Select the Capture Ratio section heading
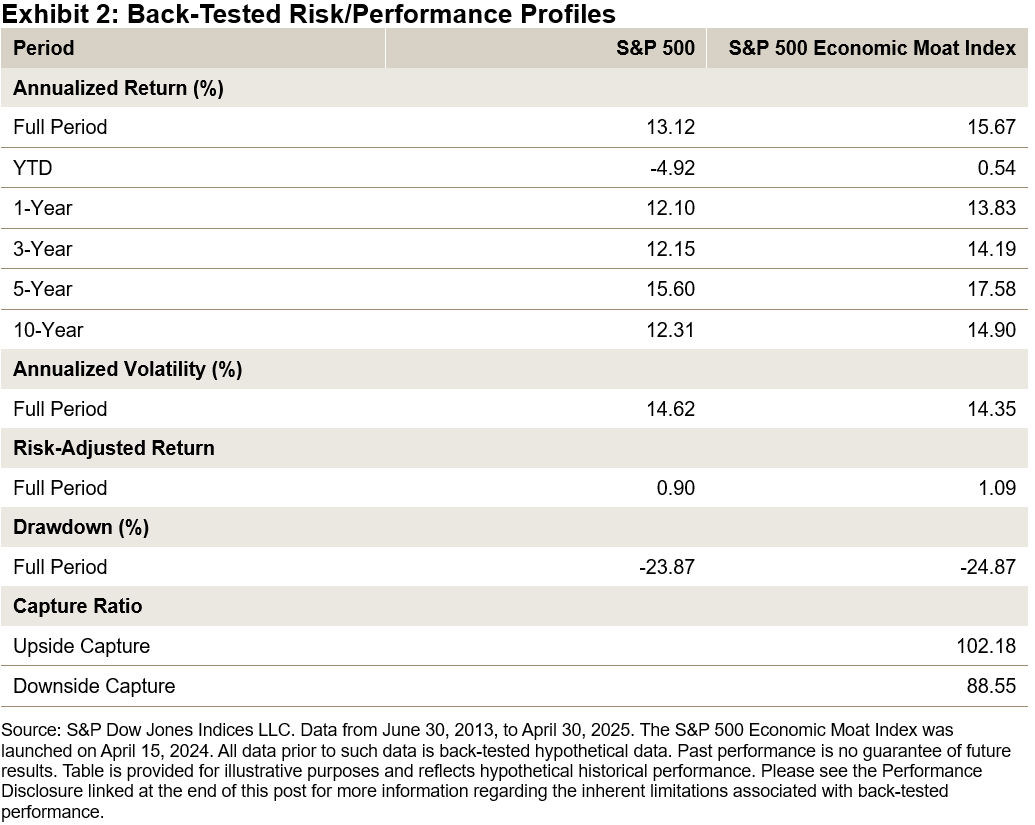 [78, 606]
